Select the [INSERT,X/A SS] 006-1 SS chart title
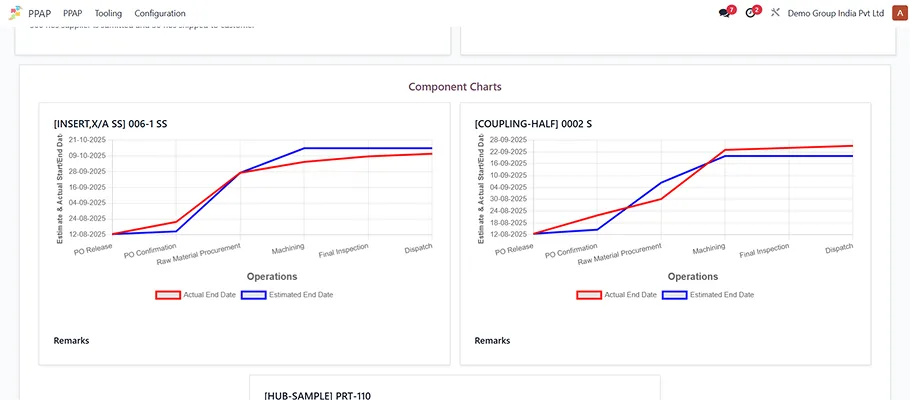Viewport: 911px width, 400px height. pos(111,124)
